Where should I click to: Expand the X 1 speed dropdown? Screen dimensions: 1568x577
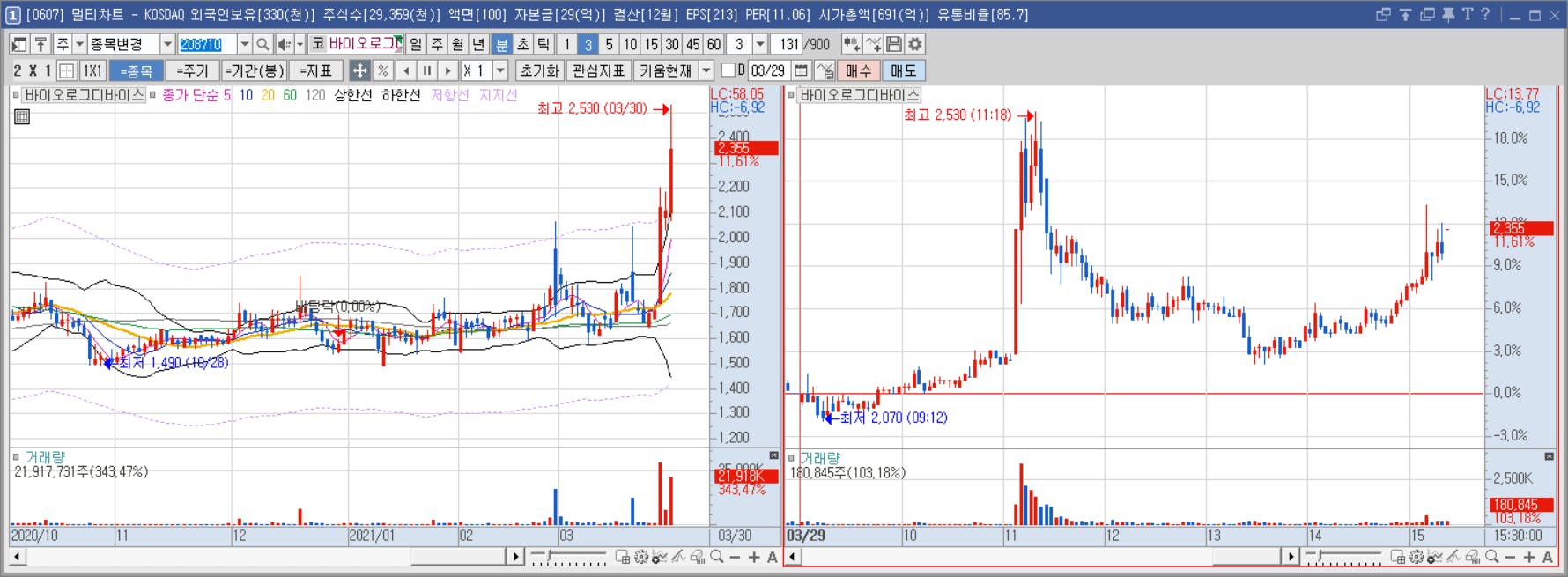coord(500,70)
